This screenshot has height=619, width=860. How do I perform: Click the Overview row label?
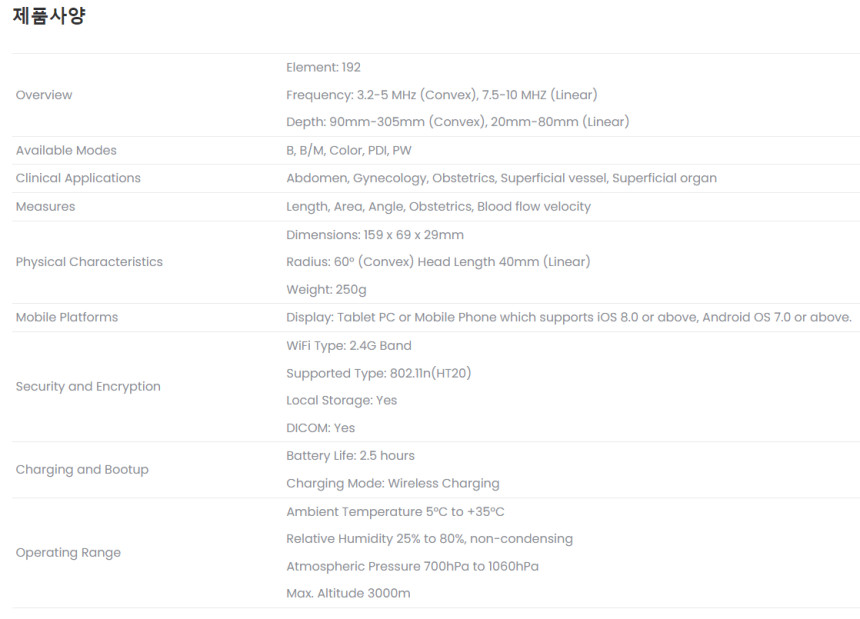click(x=44, y=95)
